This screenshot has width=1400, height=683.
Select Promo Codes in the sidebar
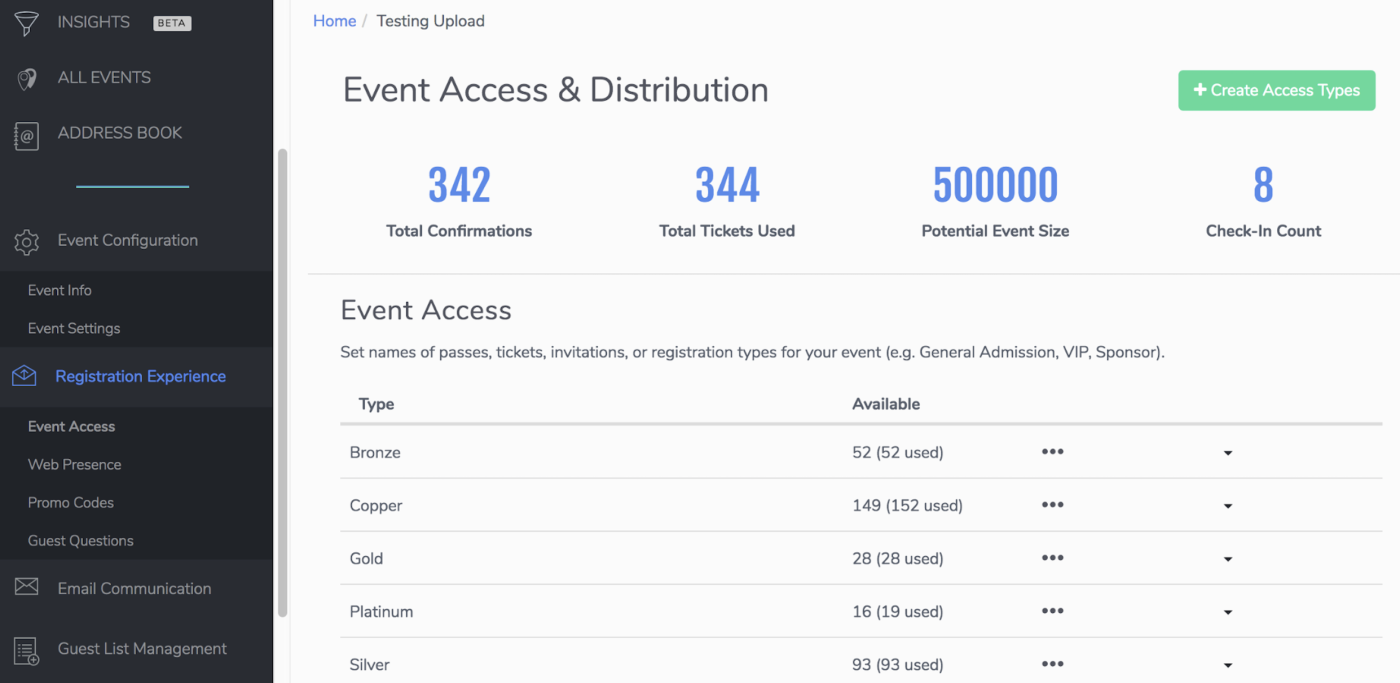click(71, 502)
